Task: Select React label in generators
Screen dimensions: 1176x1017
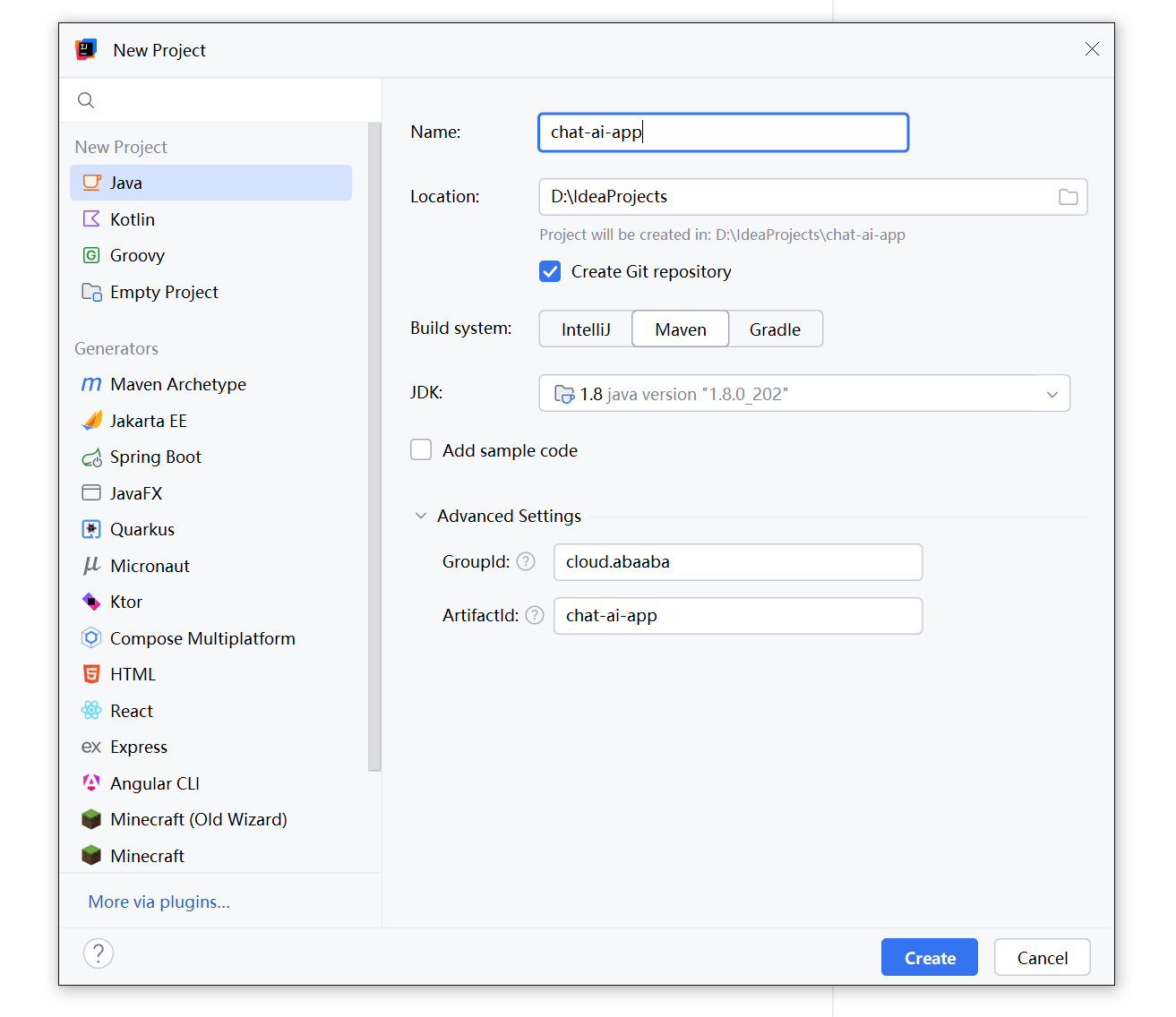Action: click(x=132, y=711)
